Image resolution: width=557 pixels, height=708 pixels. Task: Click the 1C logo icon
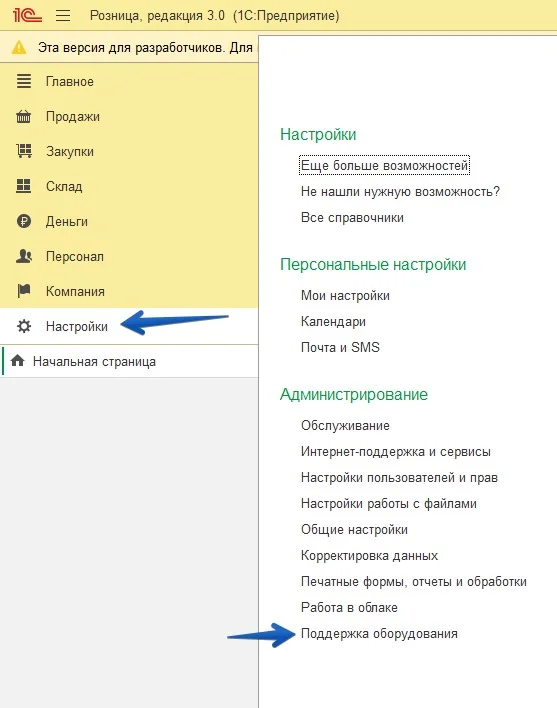[x=27, y=15]
